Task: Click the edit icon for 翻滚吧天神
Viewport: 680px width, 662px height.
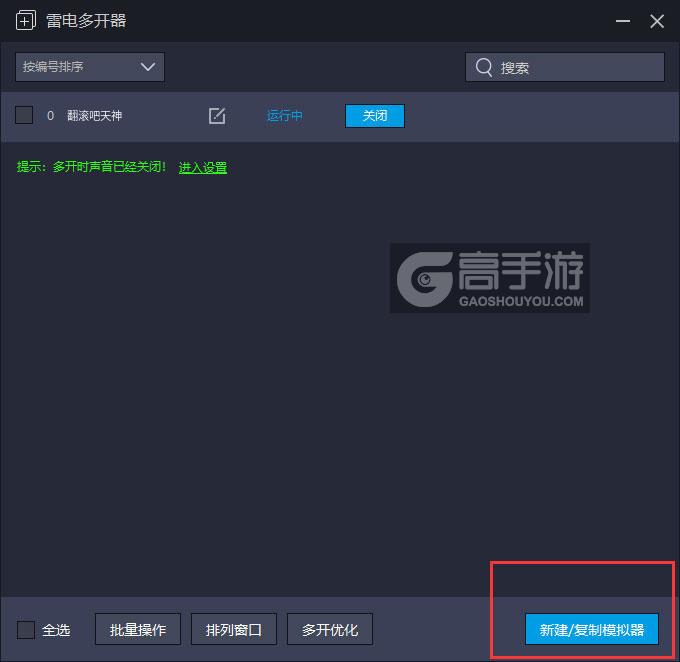Action: (217, 116)
